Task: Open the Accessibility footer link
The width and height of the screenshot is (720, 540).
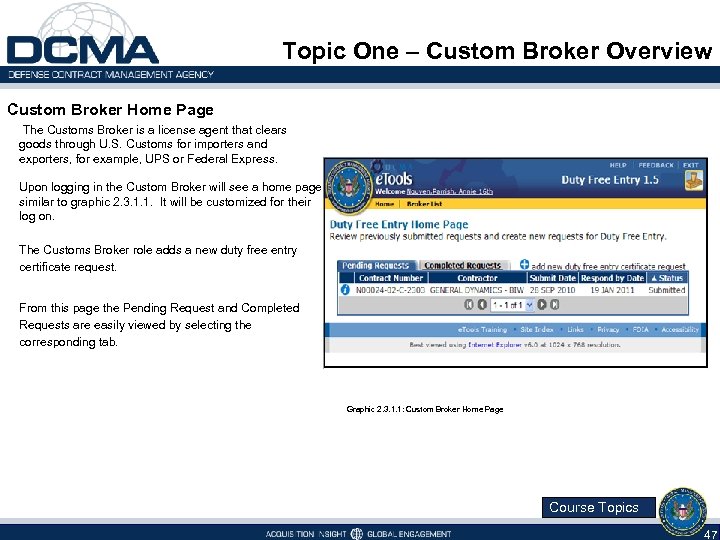Action: (x=680, y=330)
